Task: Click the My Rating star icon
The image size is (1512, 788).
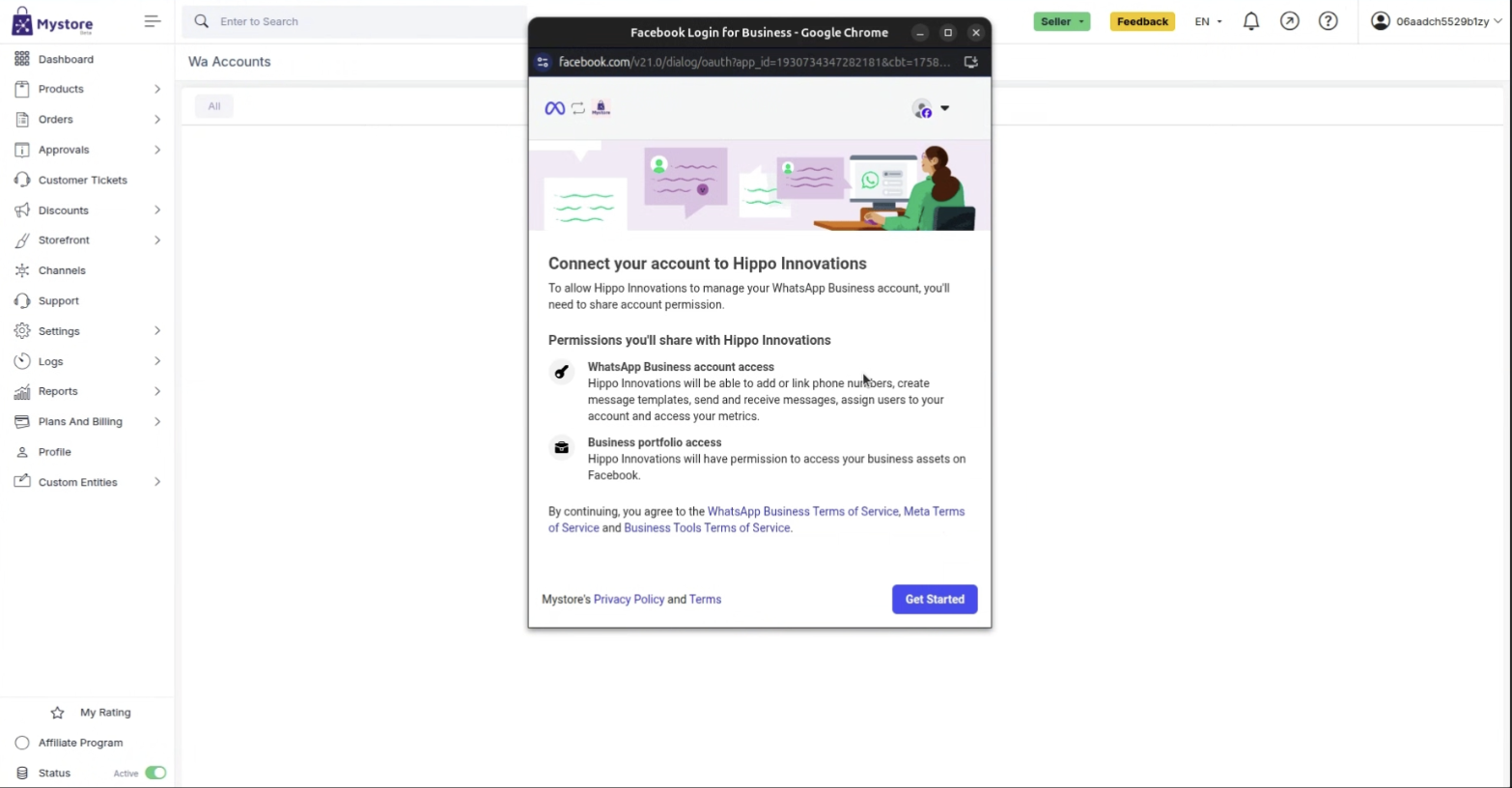Action: (57, 713)
